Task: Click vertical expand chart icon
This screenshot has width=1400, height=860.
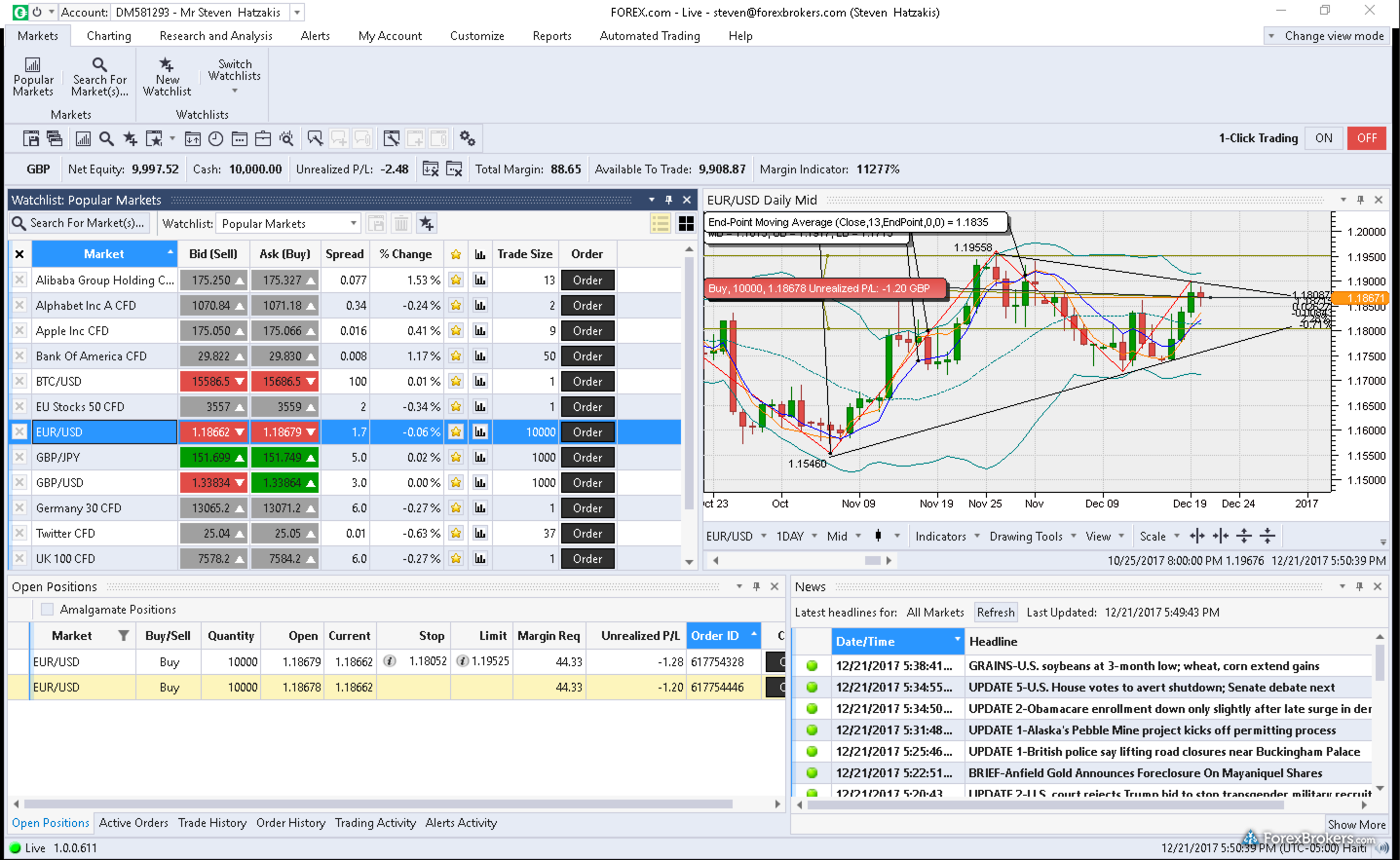Action: [x=1244, y=536]
